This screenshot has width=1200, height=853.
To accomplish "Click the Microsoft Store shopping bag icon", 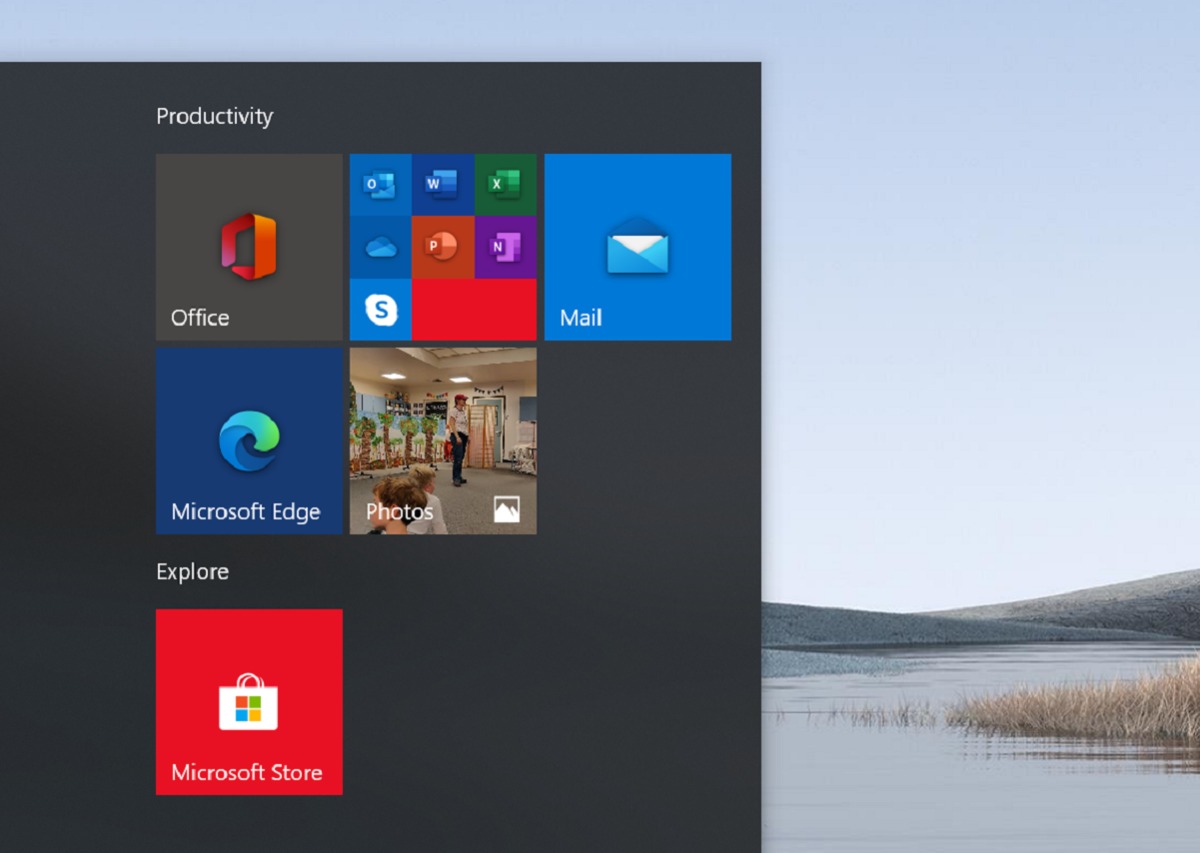I will [249, 702].
